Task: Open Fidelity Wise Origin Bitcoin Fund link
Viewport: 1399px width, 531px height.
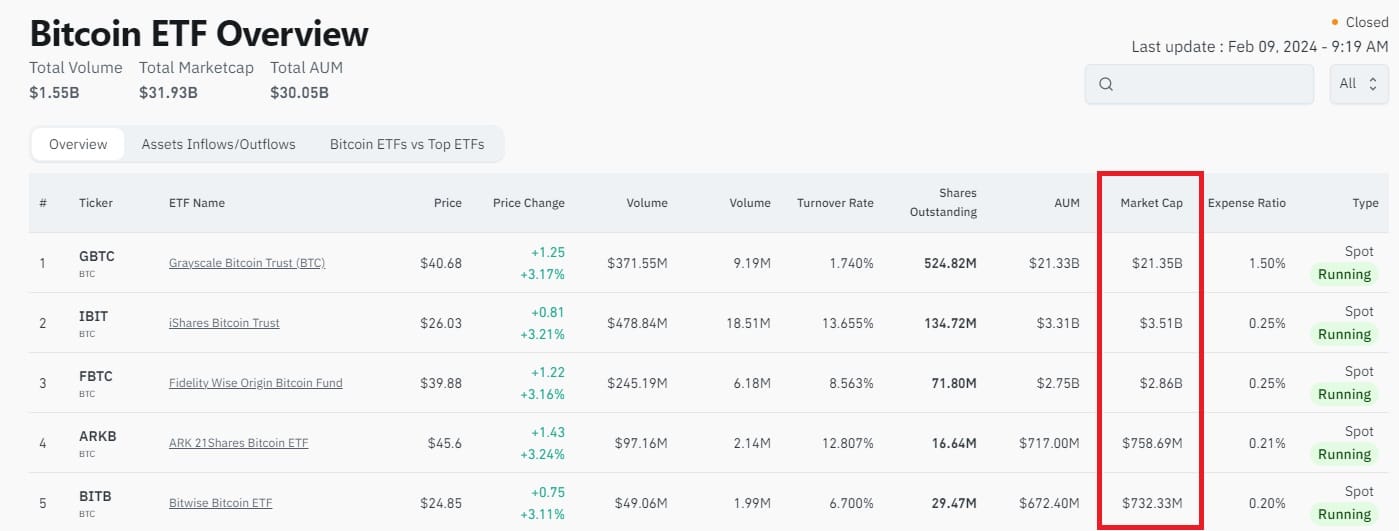Action: 256,383
